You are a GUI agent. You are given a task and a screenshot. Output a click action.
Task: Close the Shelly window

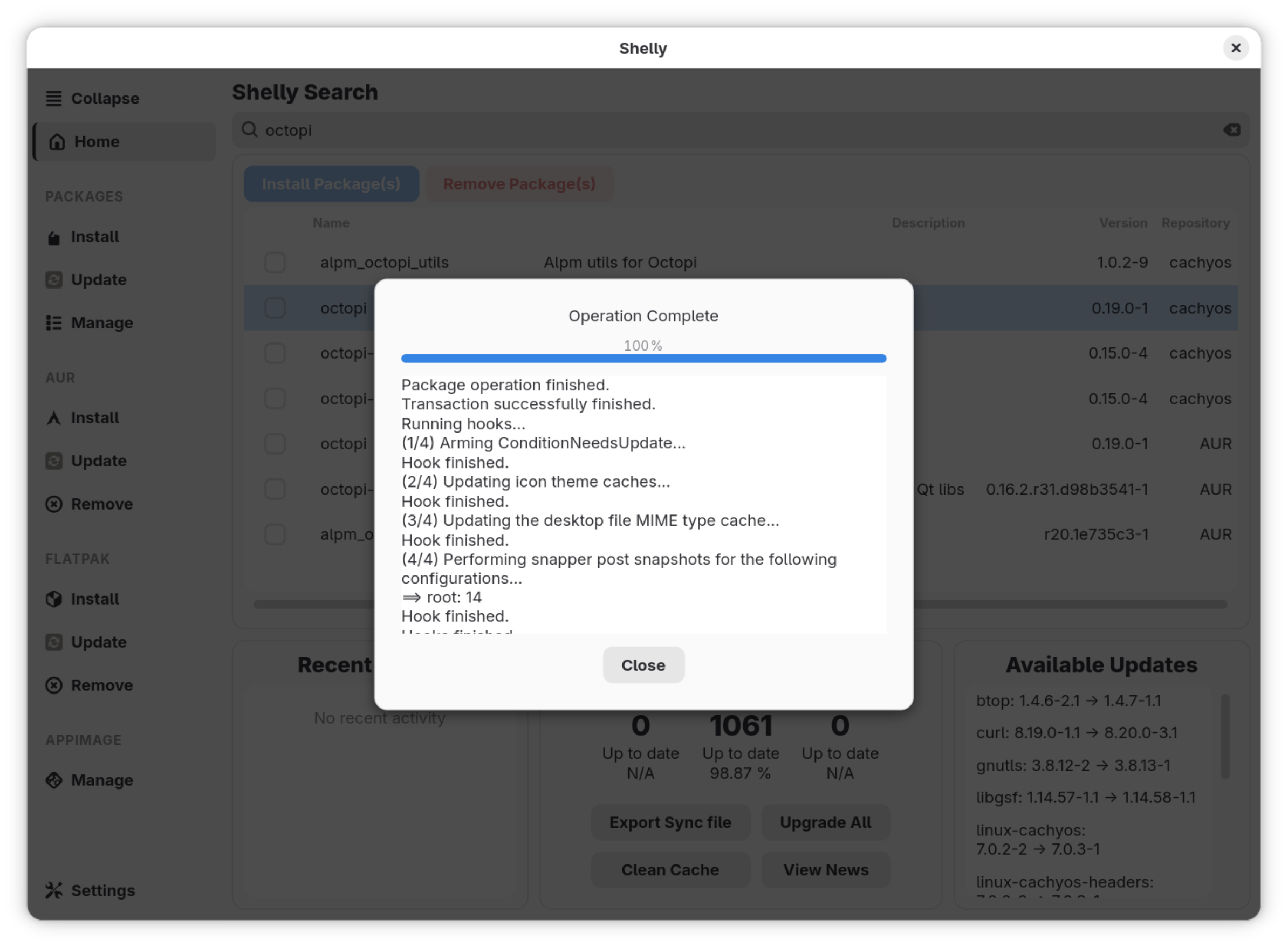(x=1236, y=48)
